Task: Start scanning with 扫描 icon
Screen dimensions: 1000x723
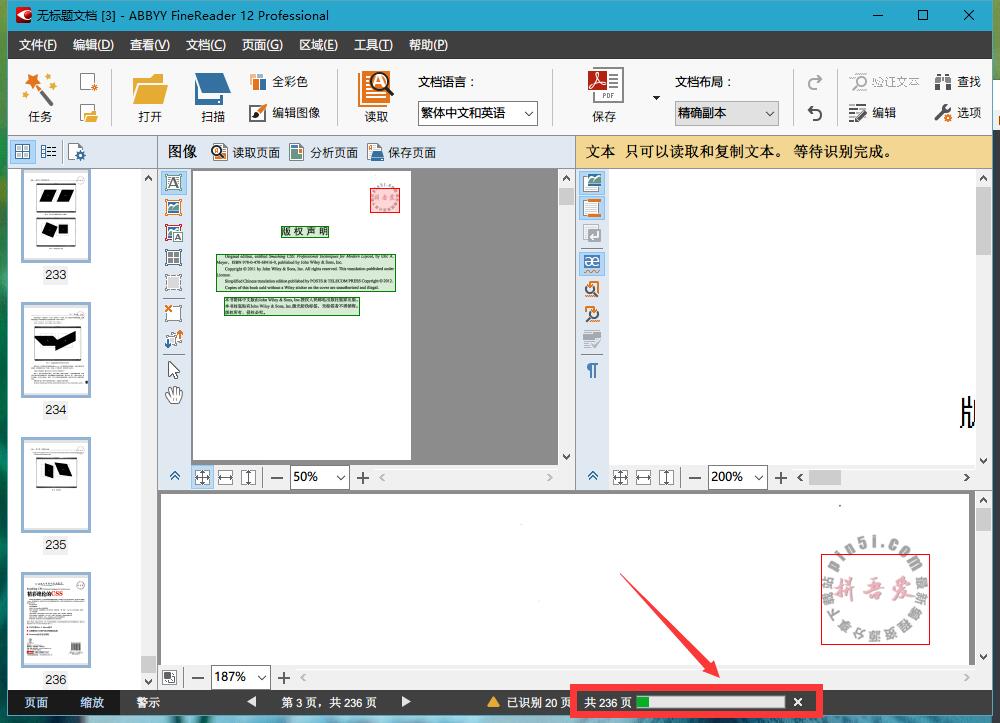Action: click(x=212, y=98)
